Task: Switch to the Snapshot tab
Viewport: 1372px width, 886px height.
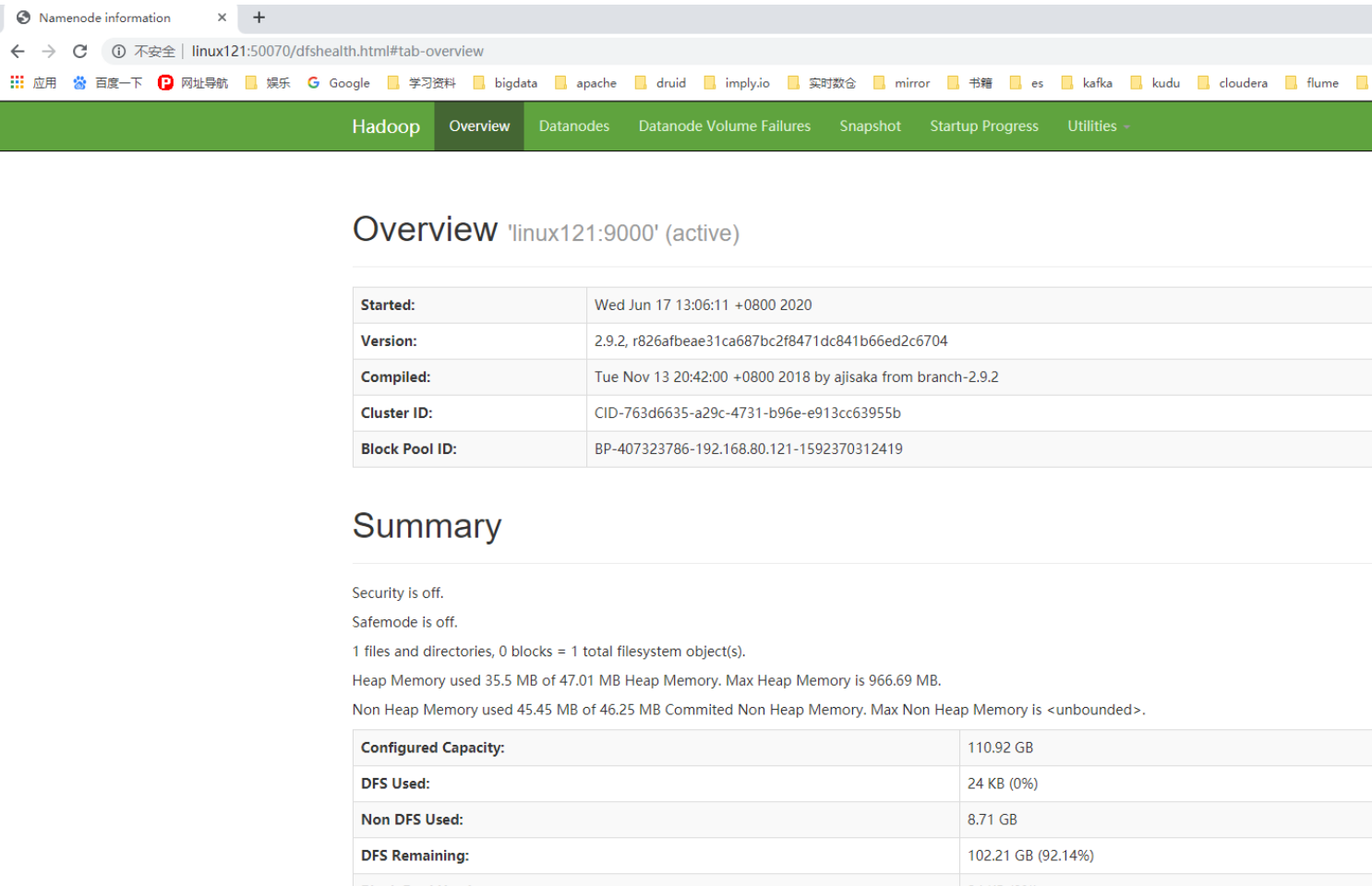Action: [x=870, y=126]
